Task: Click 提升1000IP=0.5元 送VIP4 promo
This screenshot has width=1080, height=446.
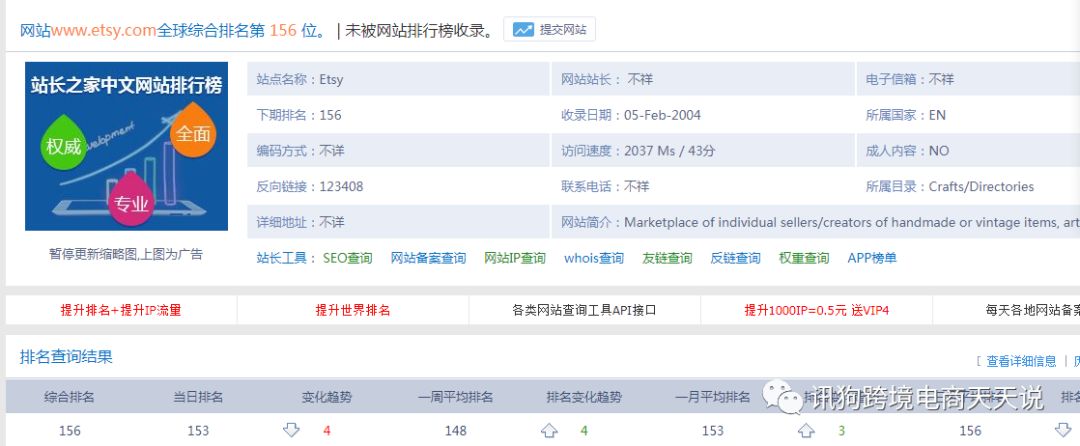Action: point(816,310)
